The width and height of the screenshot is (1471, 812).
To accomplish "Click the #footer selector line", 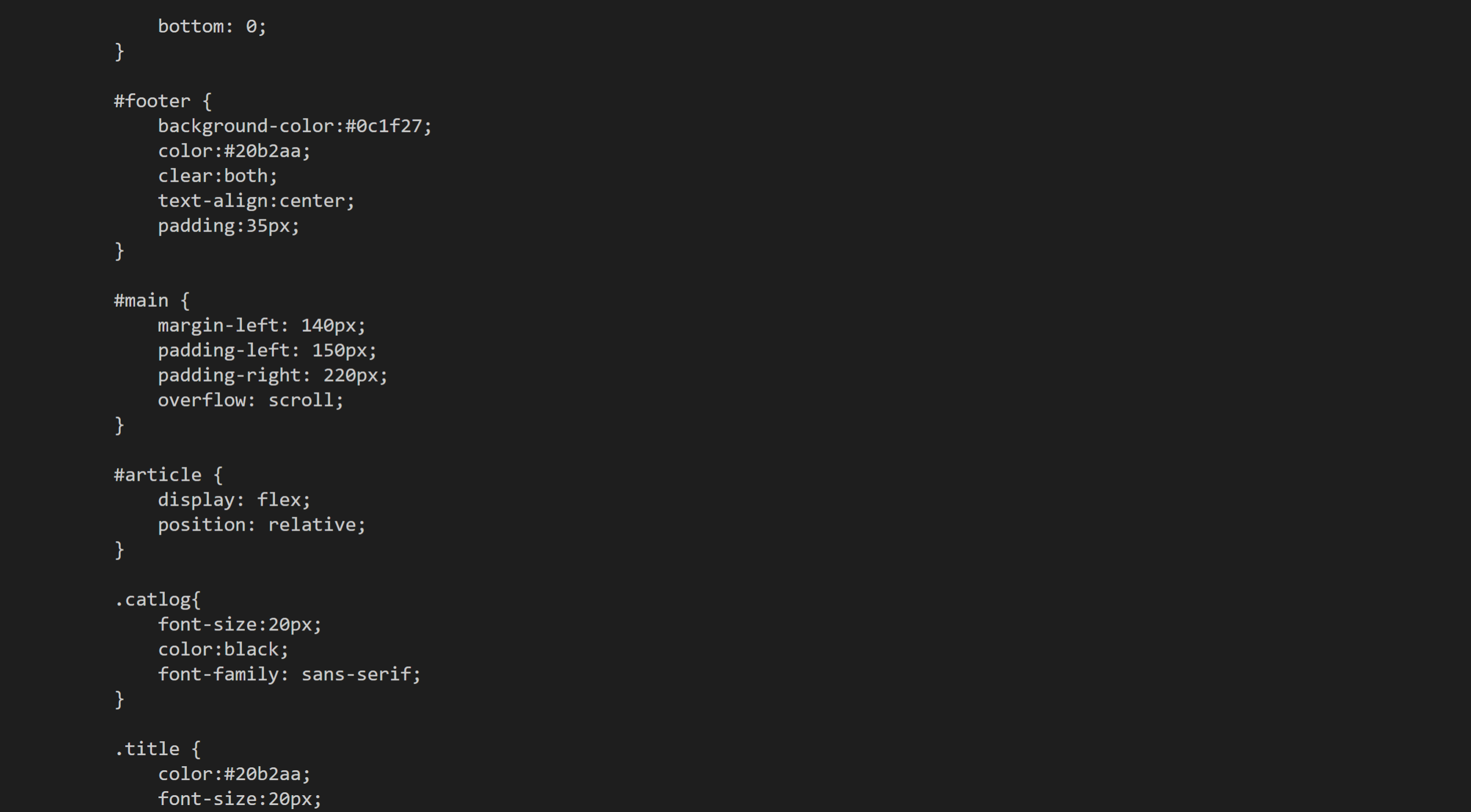I will click(x=163, y=101).
